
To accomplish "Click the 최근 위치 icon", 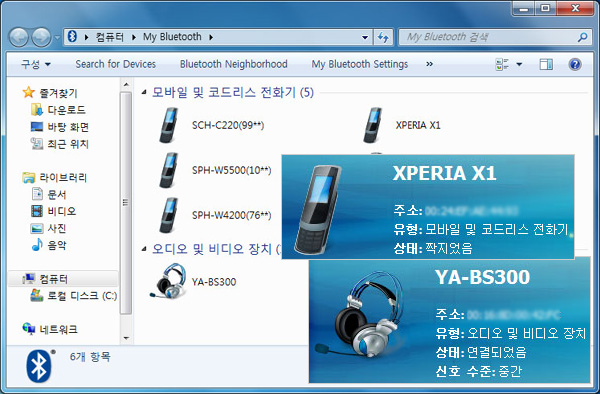I will pyautogui.click(x=37, y=144).
